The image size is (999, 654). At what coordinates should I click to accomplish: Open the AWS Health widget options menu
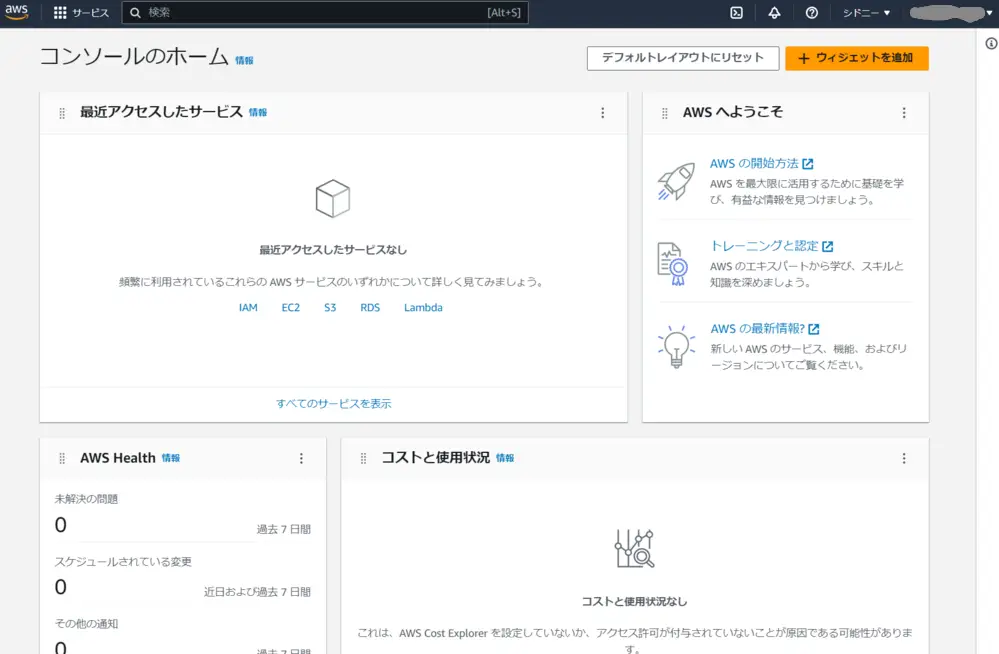301,458
